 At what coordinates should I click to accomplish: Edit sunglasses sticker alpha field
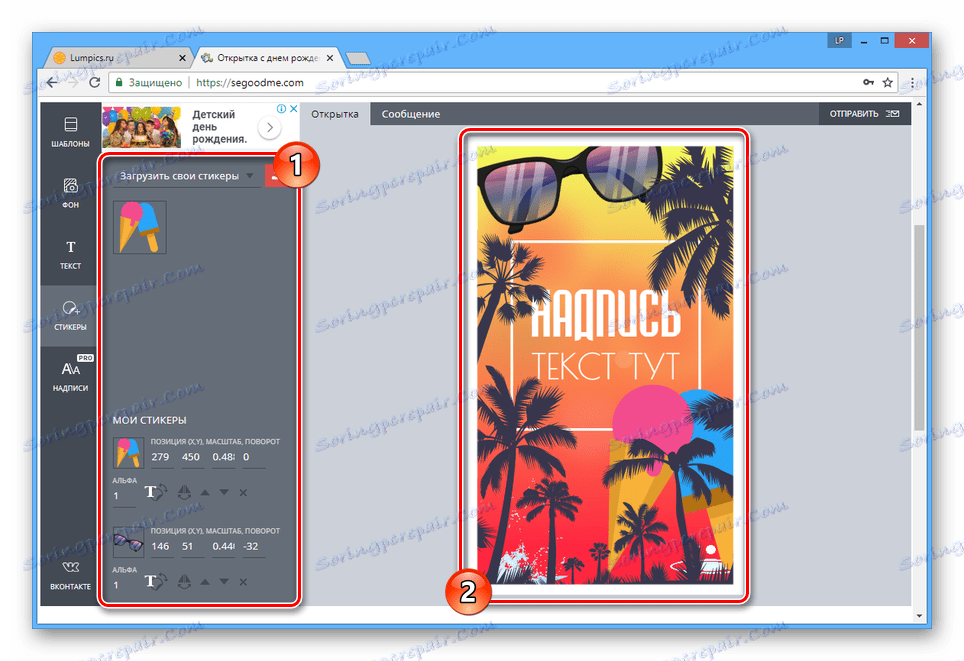[124, 585]
